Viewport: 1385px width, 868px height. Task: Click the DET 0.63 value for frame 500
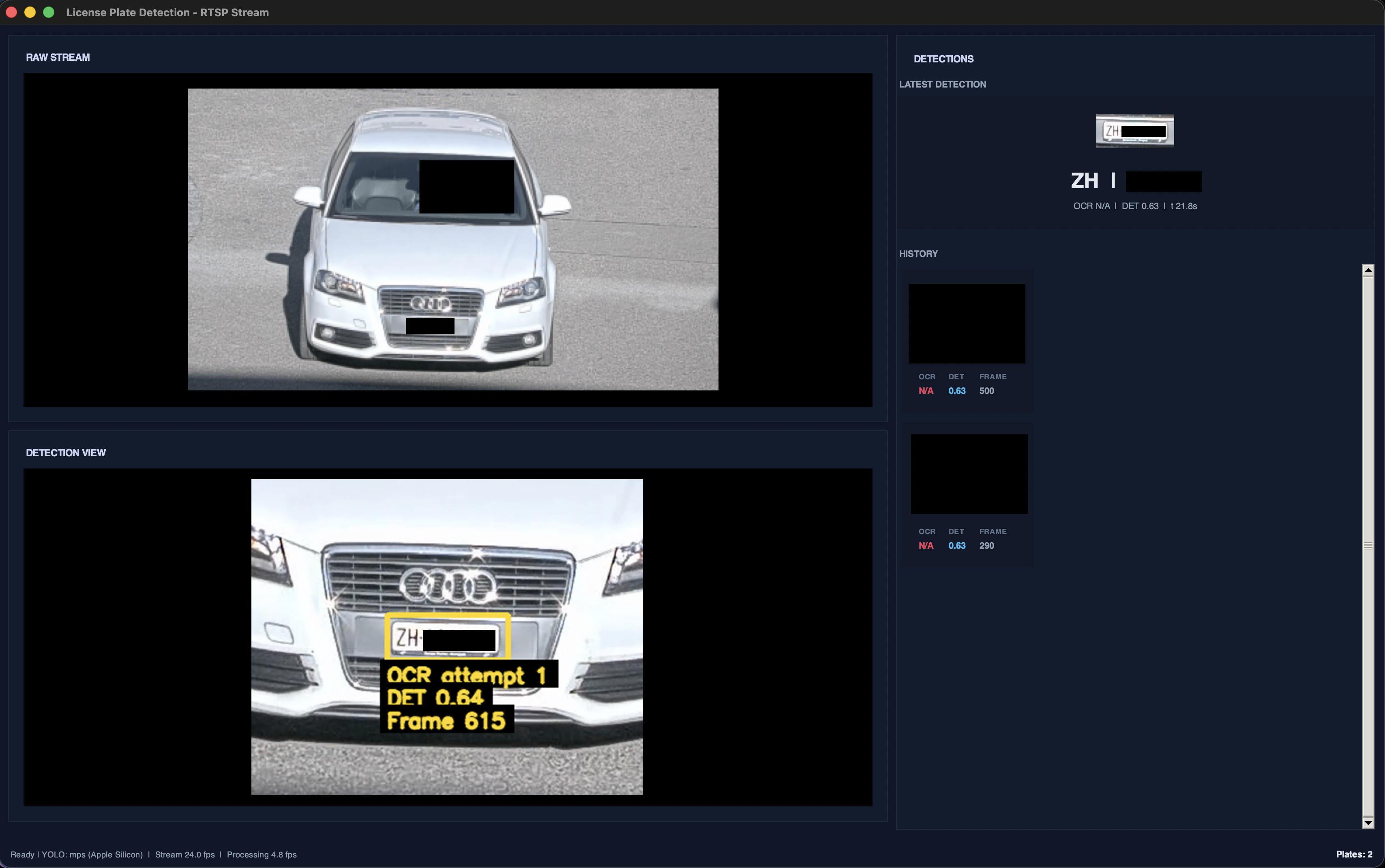[x=956, y=391]
